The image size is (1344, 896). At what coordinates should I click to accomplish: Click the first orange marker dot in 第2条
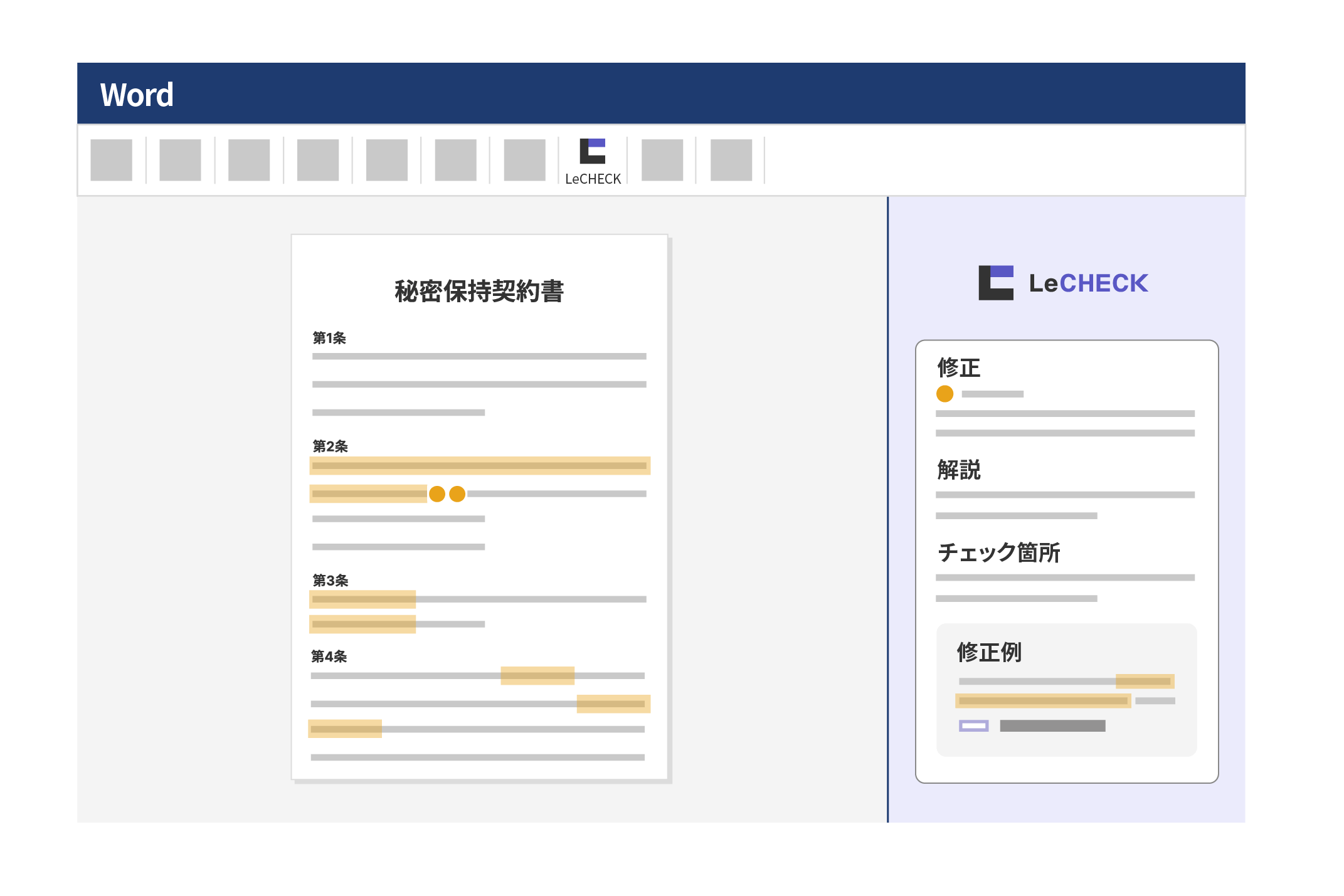(x=437, y=494)
